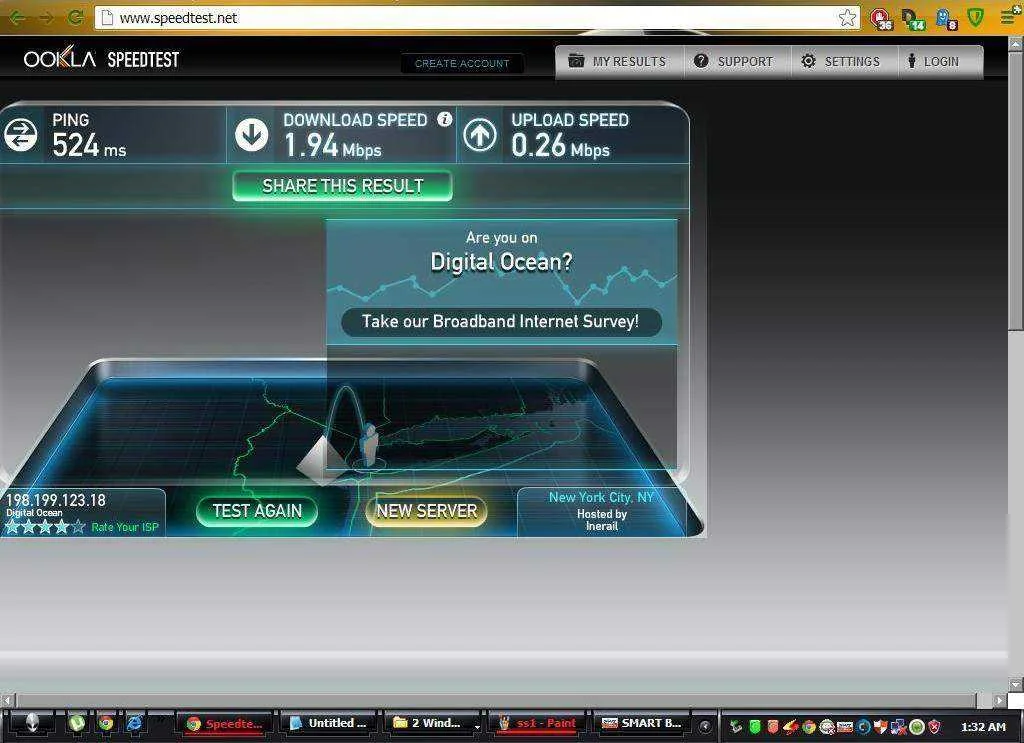The width and height of the screenshot is (1024, 743).
Task: Click the vertical scrollbar down arrow
Action: pyautogui.click(x=1016, y=684)
